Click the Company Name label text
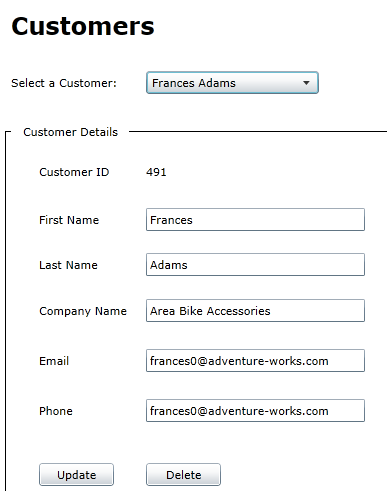This screenshot has height=491, width=387. tap(83, 311)
